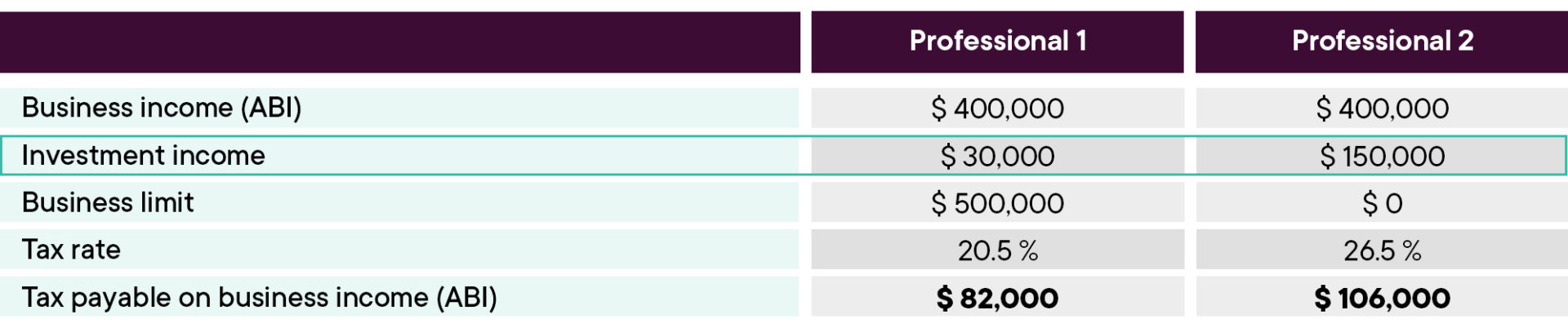Click the bold $106,000 tax payable
1568x328 pixels.
pos(1382,299)
